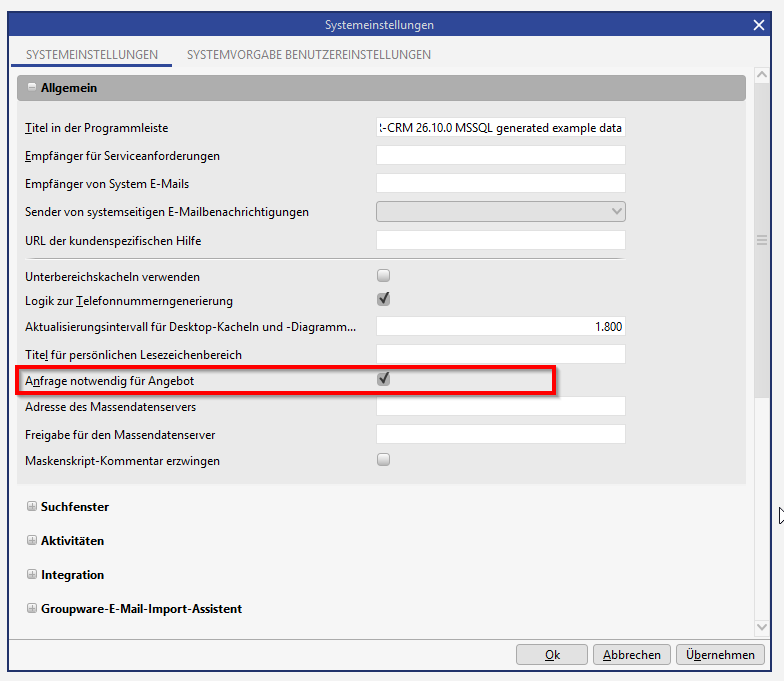Click the Empfänger von System E-Mails field
The height and width of the screenshot is (681, 784).
tap(500, 183)
